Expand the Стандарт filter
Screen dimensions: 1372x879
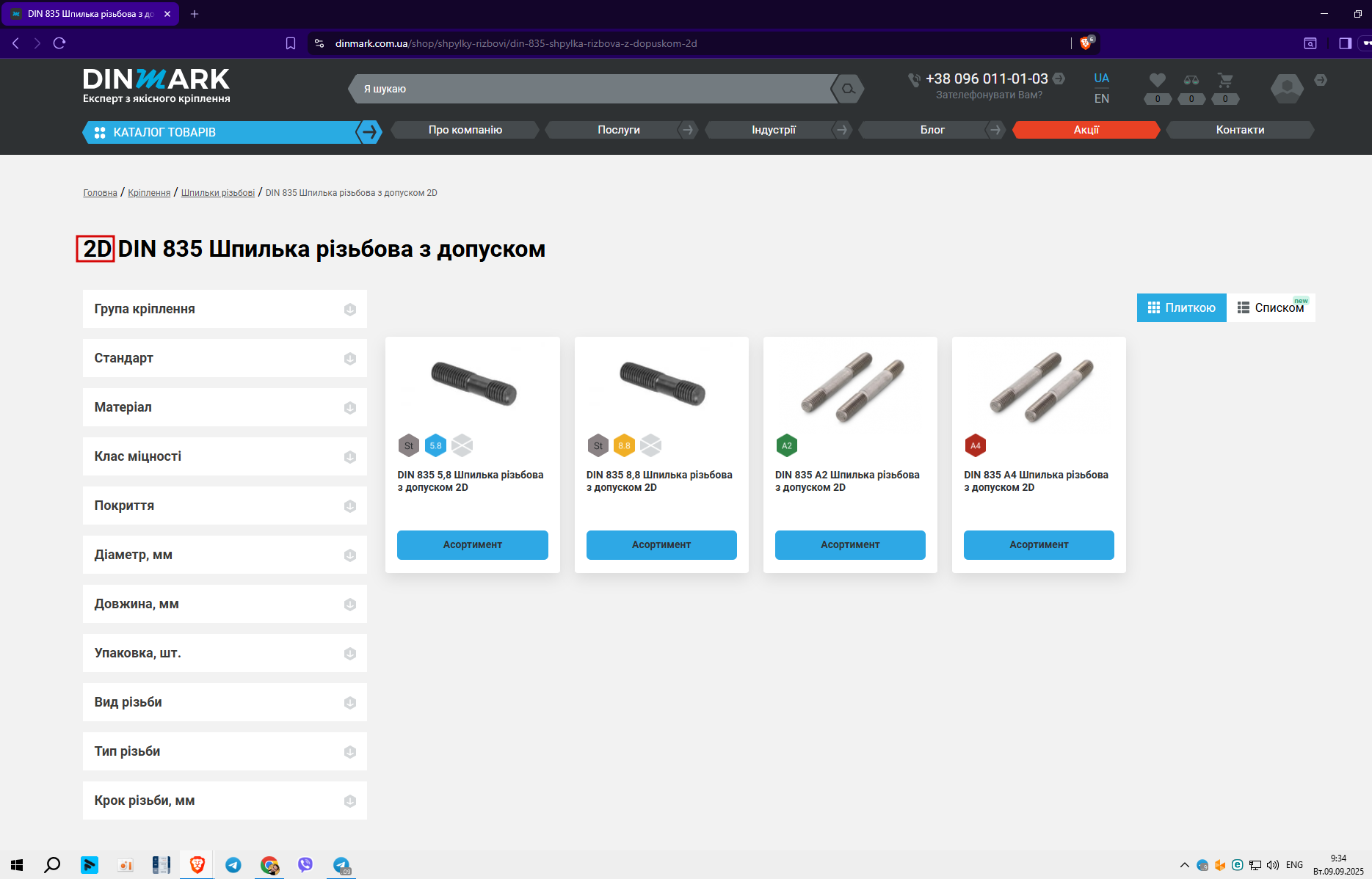tap(225, 358)
